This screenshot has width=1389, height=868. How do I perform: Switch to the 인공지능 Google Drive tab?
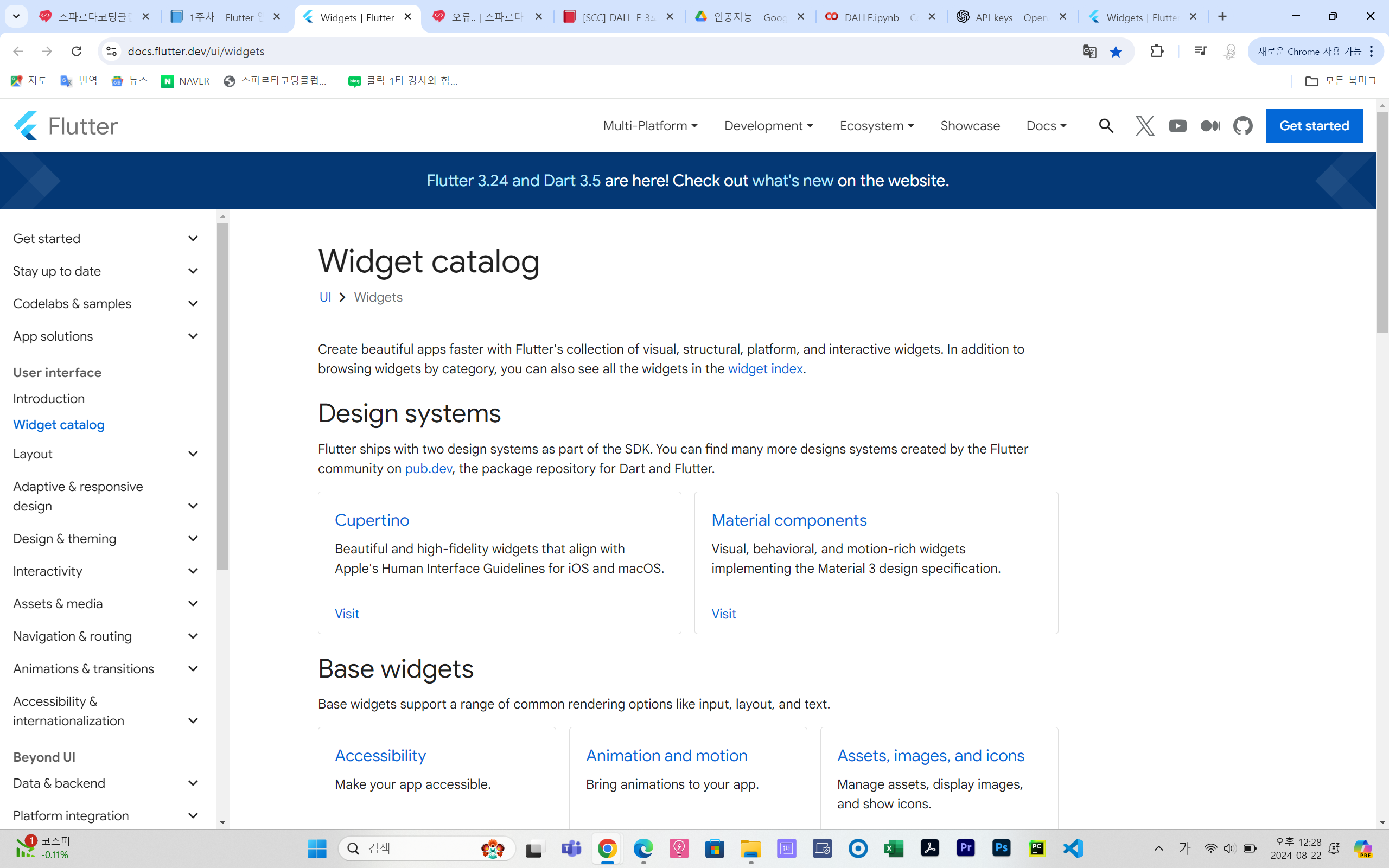tap(750, 17)
